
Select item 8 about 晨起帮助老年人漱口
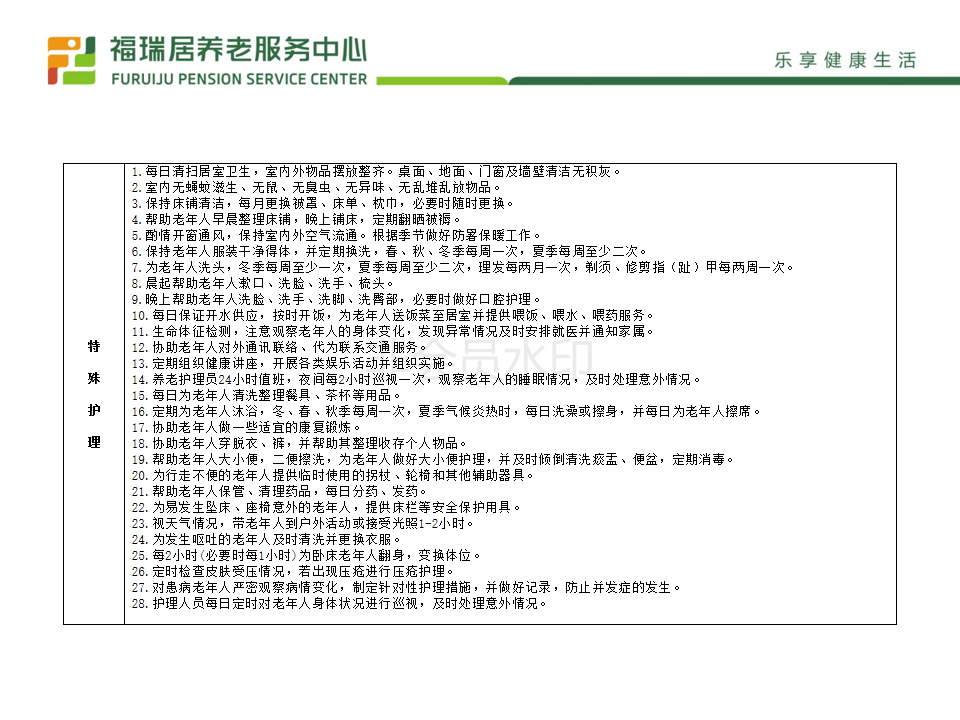[x=263, y=283]
